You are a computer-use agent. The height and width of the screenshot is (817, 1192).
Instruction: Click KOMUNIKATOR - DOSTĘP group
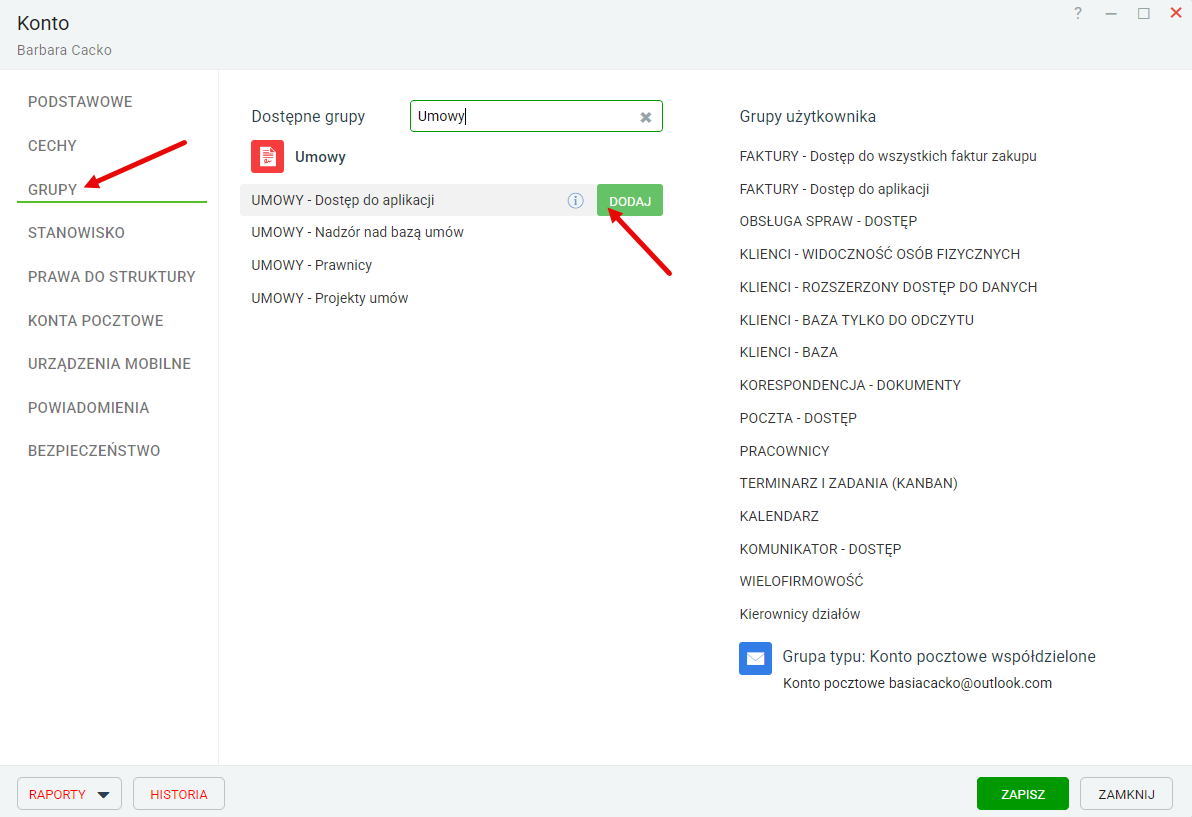pos(820,549)
